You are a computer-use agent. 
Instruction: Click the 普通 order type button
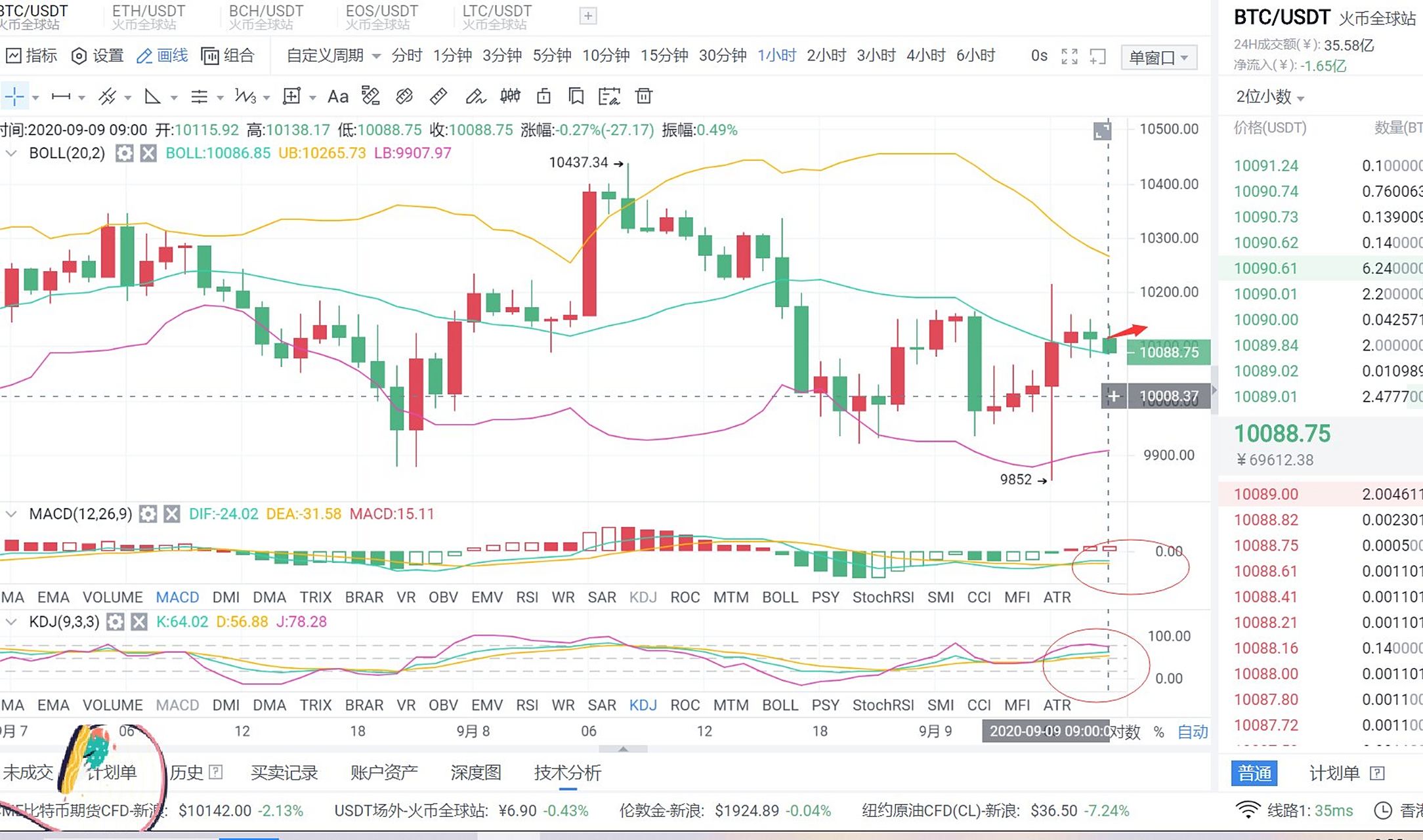(1254, 773)
